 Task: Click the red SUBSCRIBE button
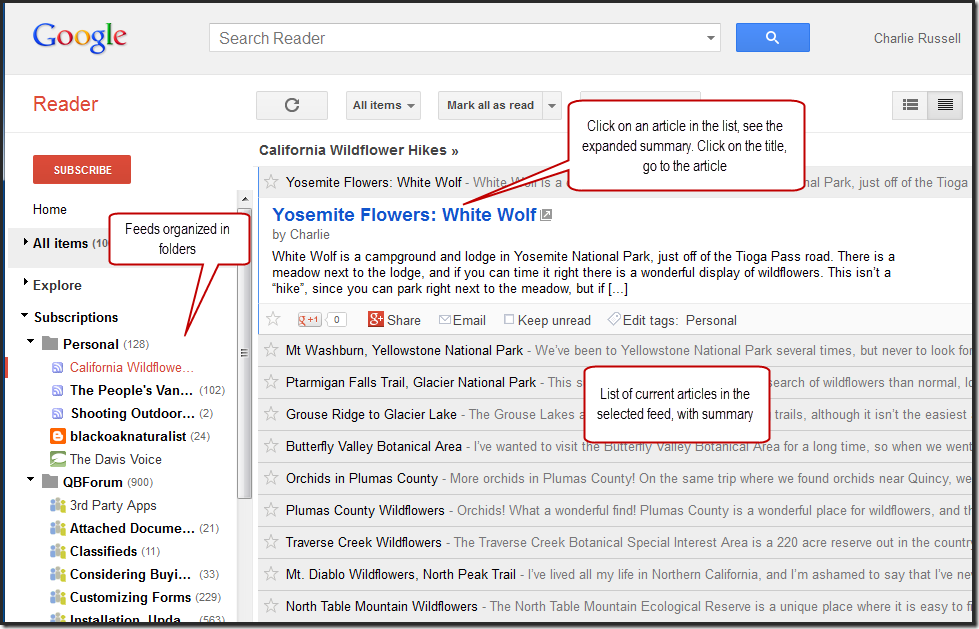click(82, 169)
